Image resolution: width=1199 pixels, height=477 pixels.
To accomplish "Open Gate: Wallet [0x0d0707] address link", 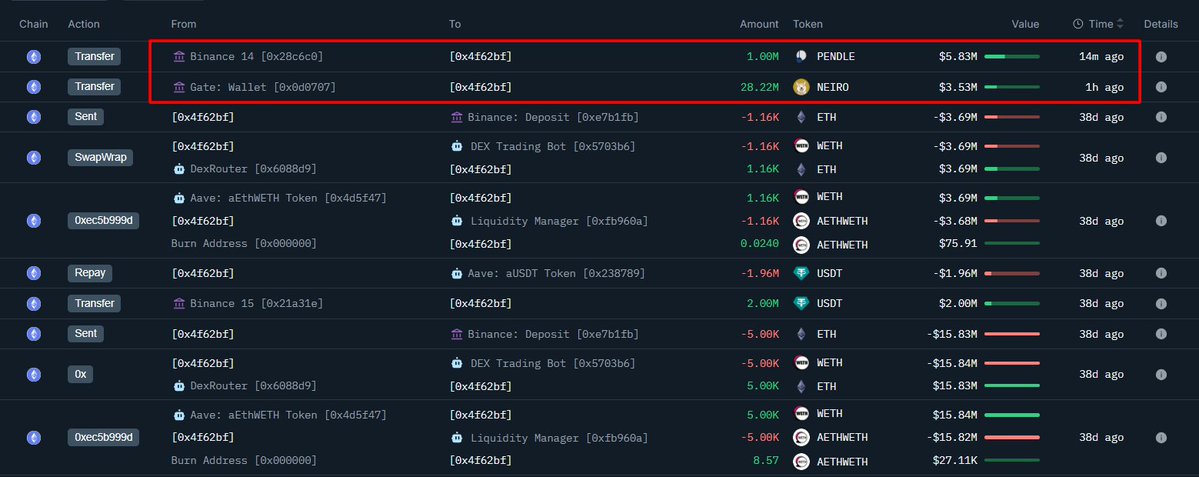I will [263, 87].
